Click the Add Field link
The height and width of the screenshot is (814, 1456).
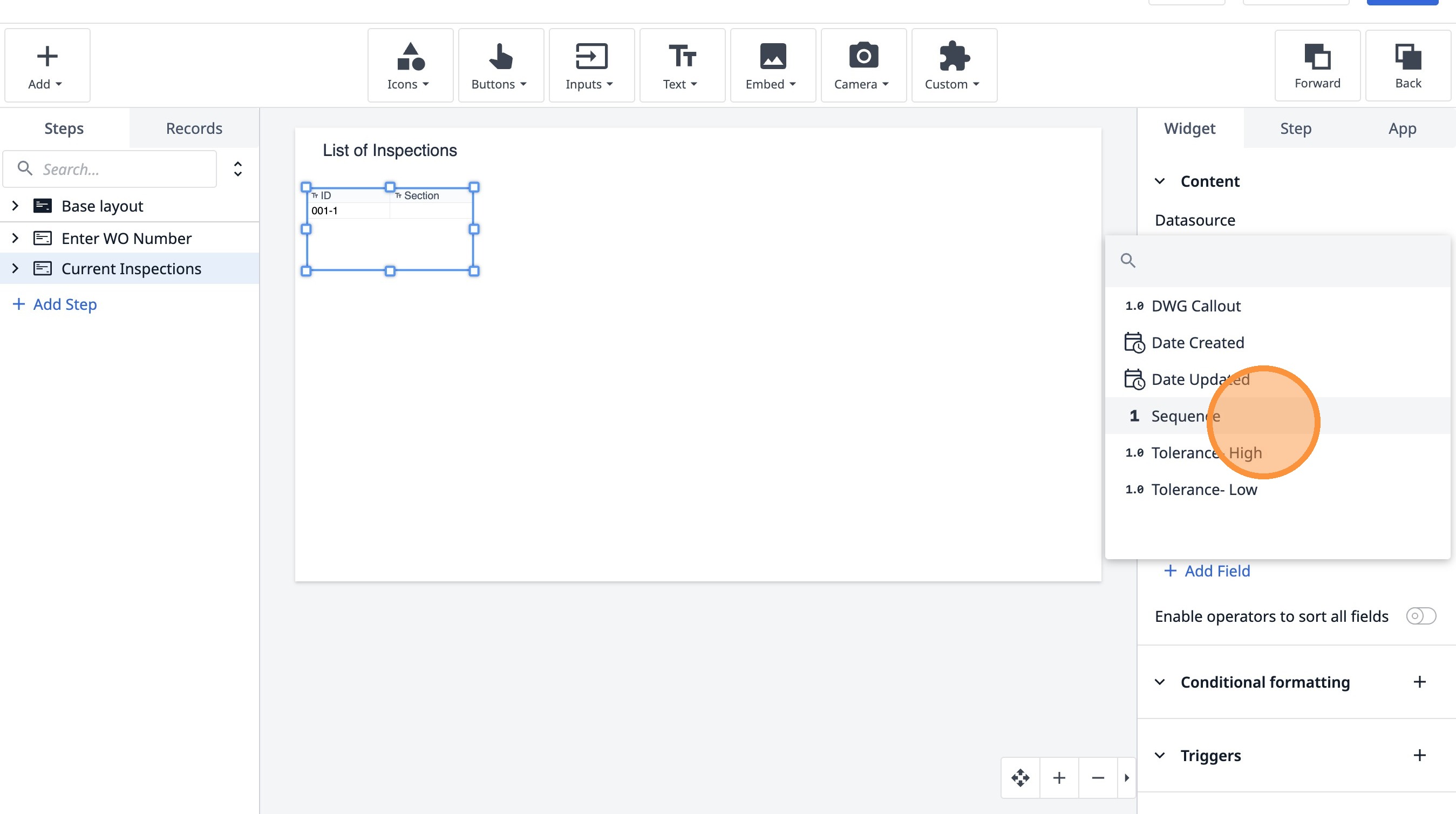tap(1207, 571)
